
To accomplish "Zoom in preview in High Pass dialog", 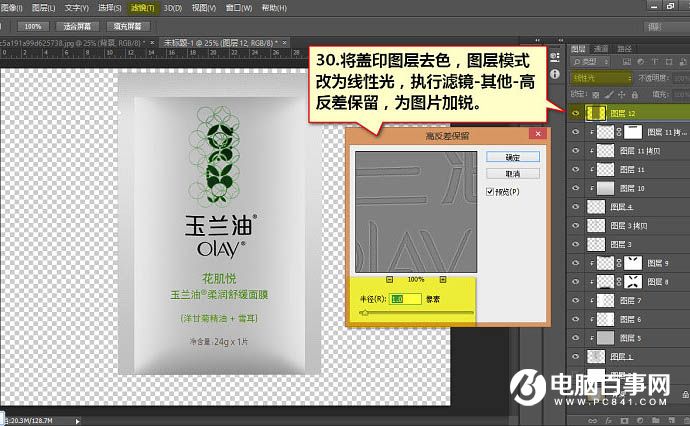I will (x=443, y=279).
